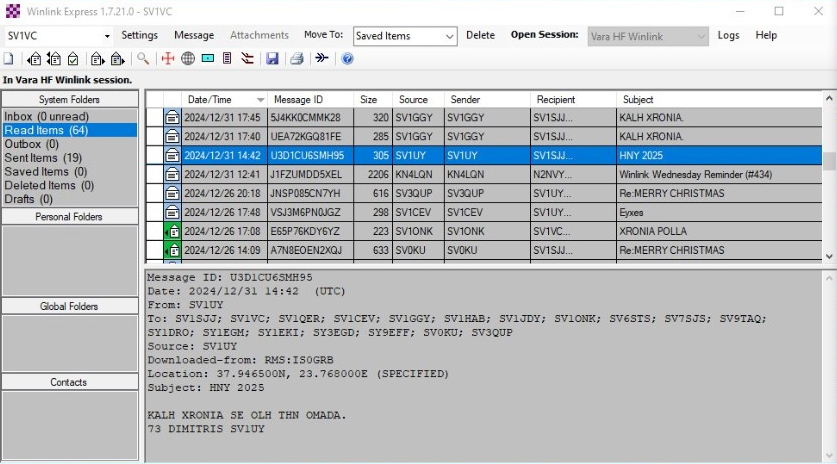Click the dark blue arrow toolbar icon

322,58
